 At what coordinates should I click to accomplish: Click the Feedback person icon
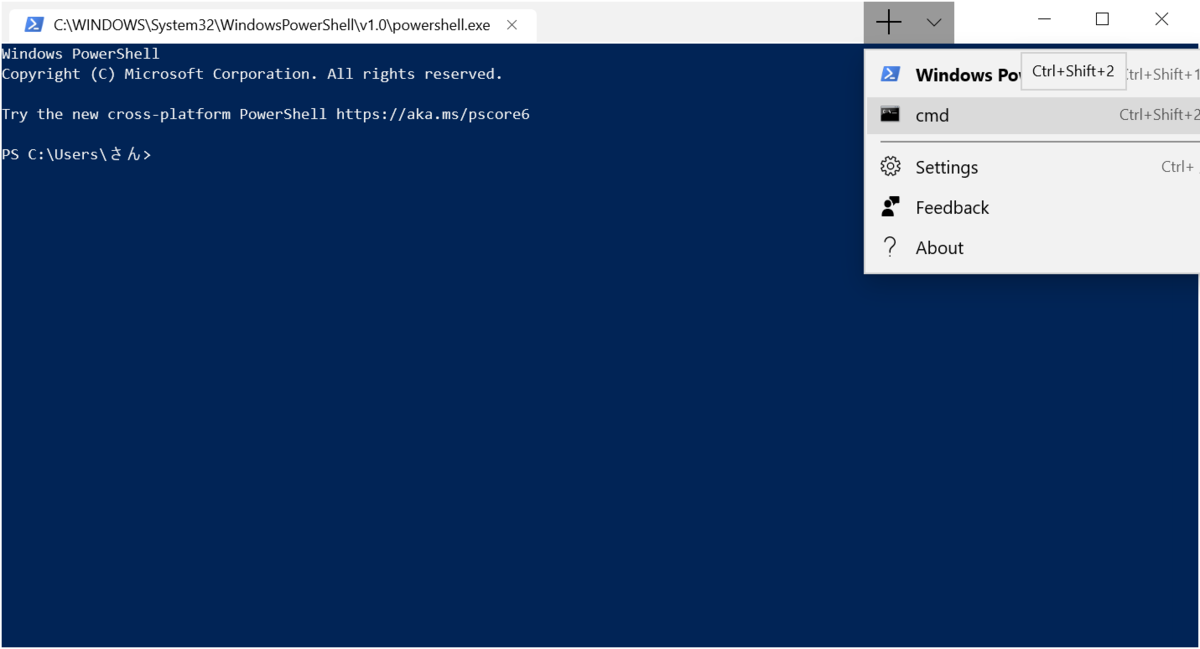[890, 207]
